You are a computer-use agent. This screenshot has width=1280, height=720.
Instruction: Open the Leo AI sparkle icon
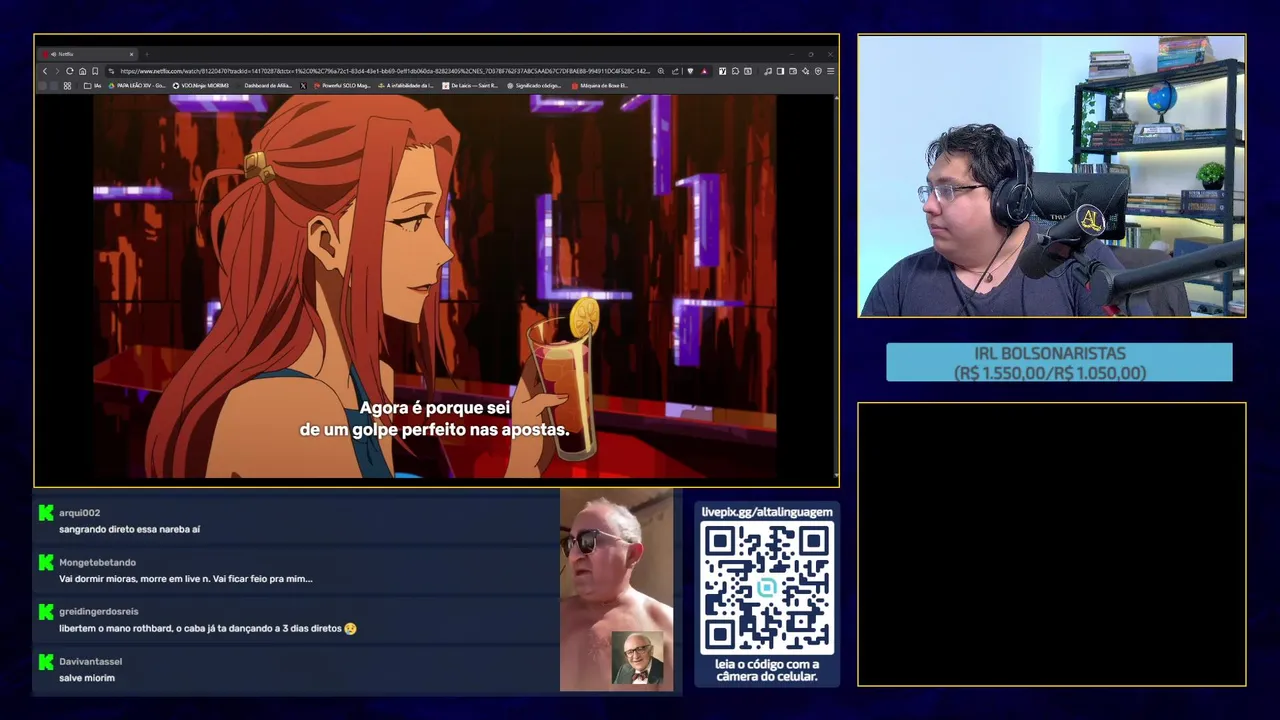tap(806, 71)
